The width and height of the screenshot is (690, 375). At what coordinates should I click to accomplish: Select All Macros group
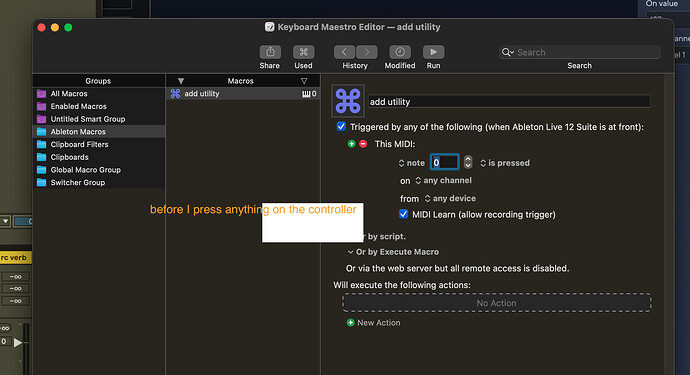99,94
